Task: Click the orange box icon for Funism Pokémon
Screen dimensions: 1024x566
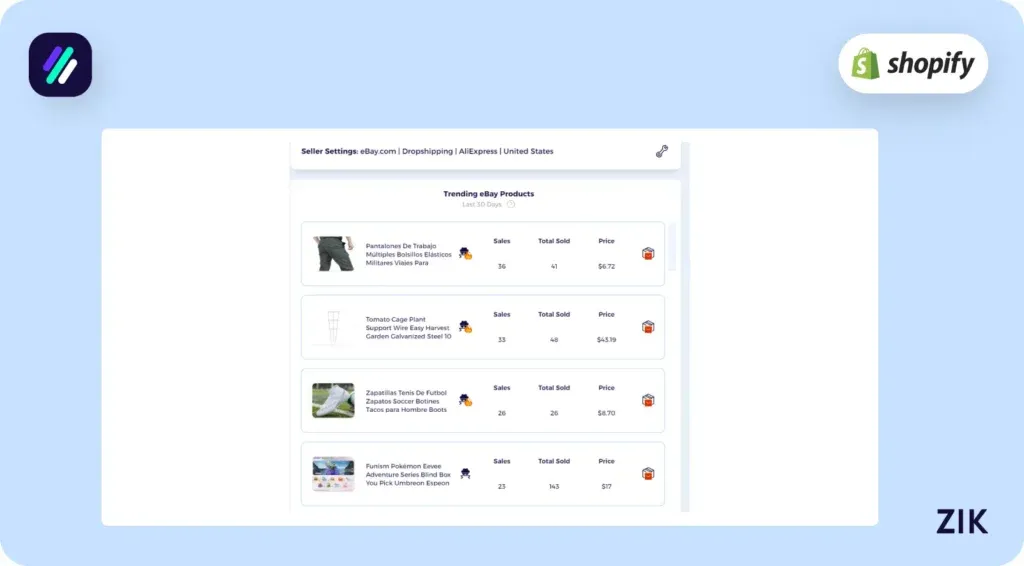Action: point(648,473)
